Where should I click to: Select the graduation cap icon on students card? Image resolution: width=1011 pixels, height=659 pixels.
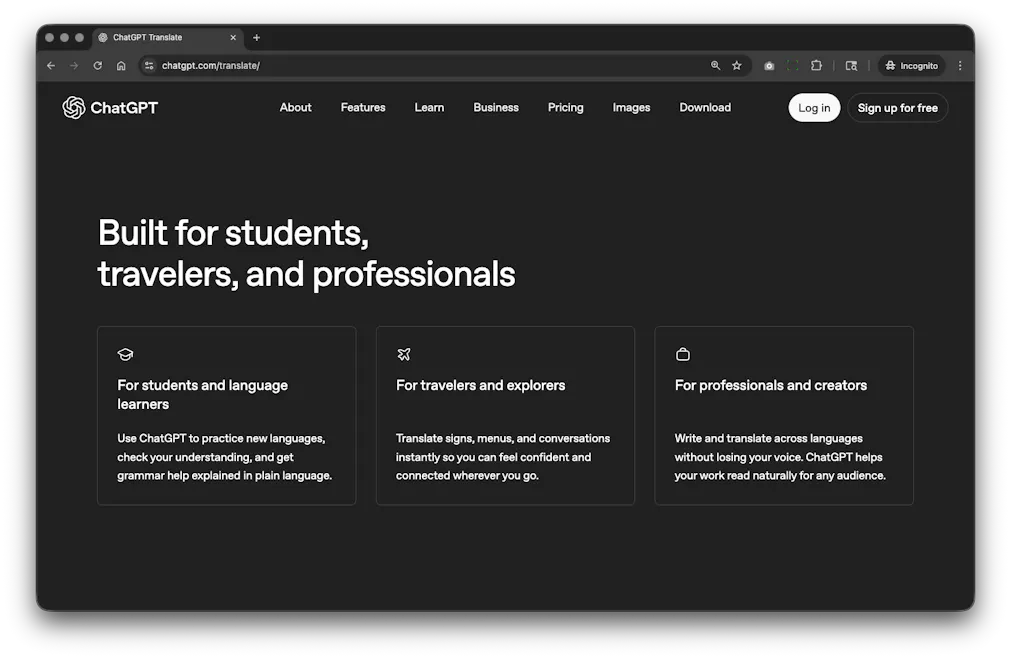pos(124,354)
